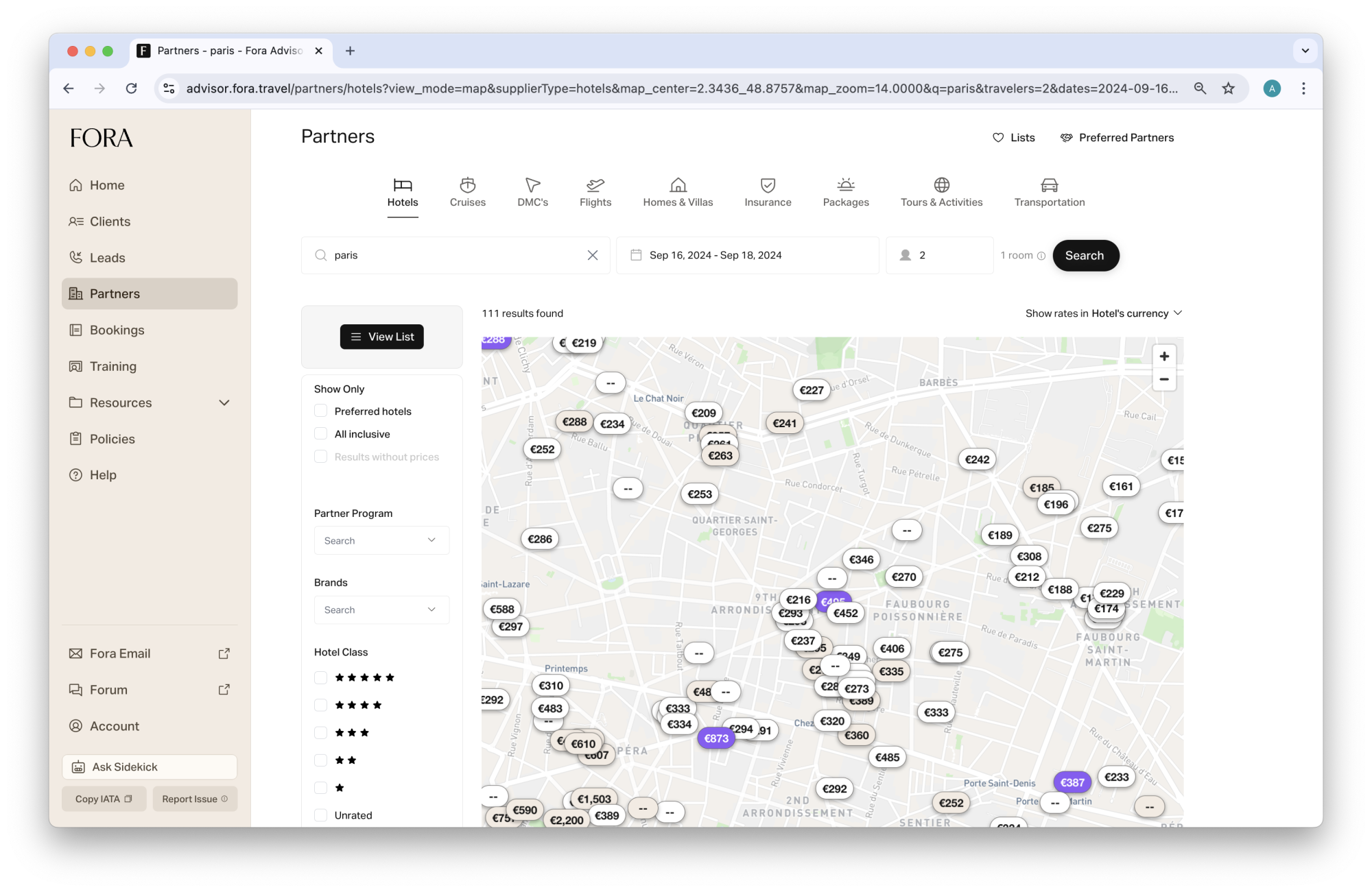The height and width of the screenshot is (892, 1372).
Task: Open the Homes & Villas section
Action: click(678, 192)
